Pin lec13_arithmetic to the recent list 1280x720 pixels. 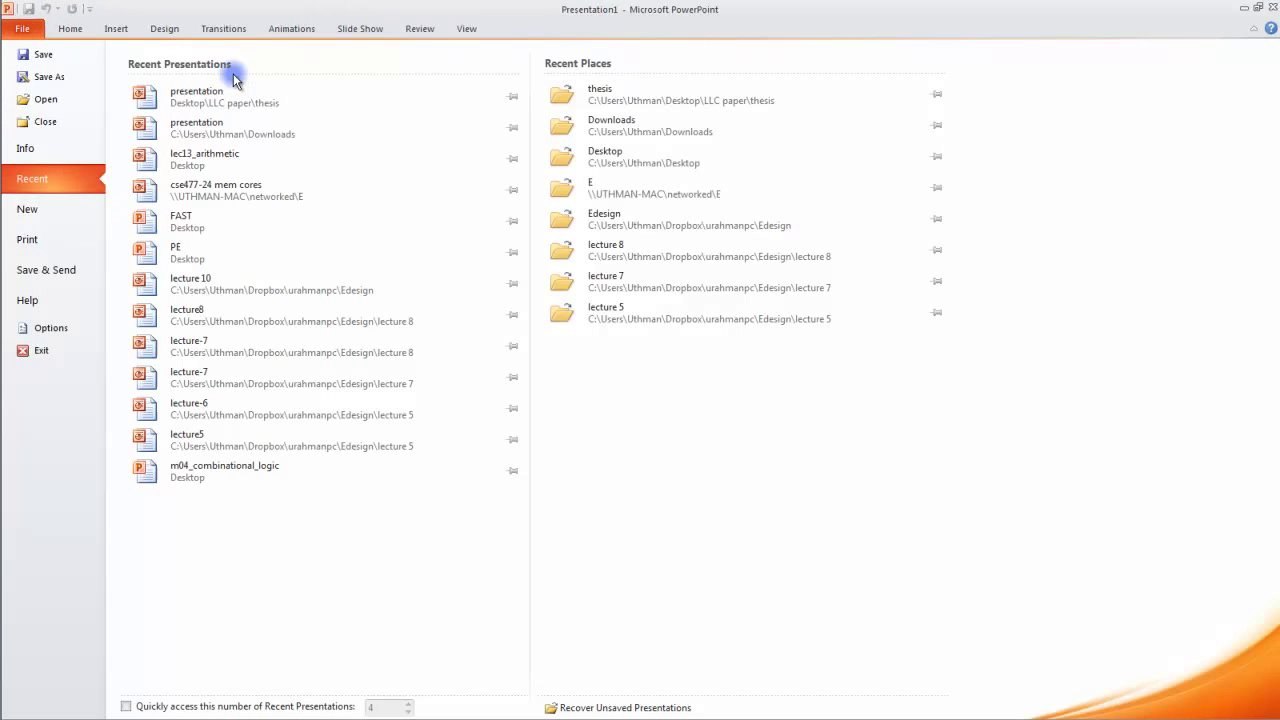pyautogui.click(x=513, y=159)
